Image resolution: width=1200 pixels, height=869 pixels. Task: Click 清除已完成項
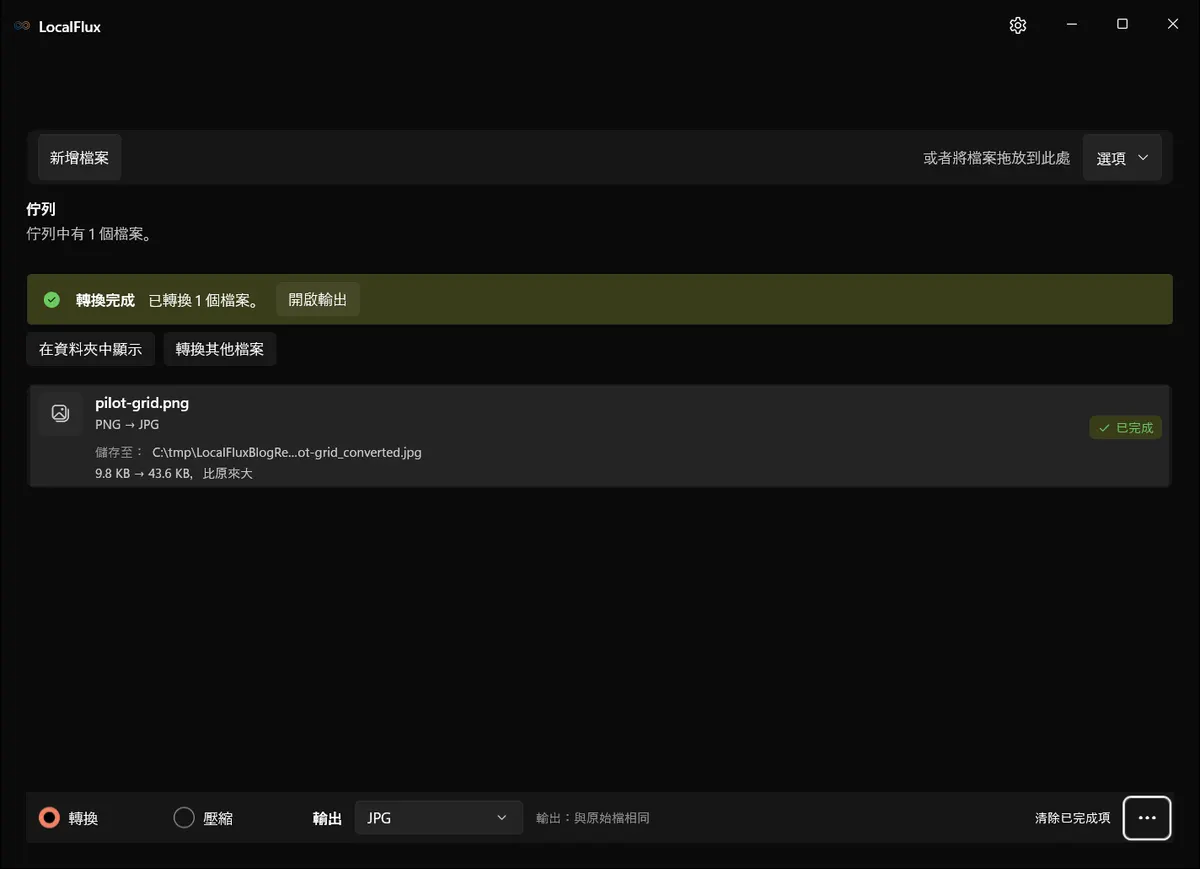[1072, 818]
